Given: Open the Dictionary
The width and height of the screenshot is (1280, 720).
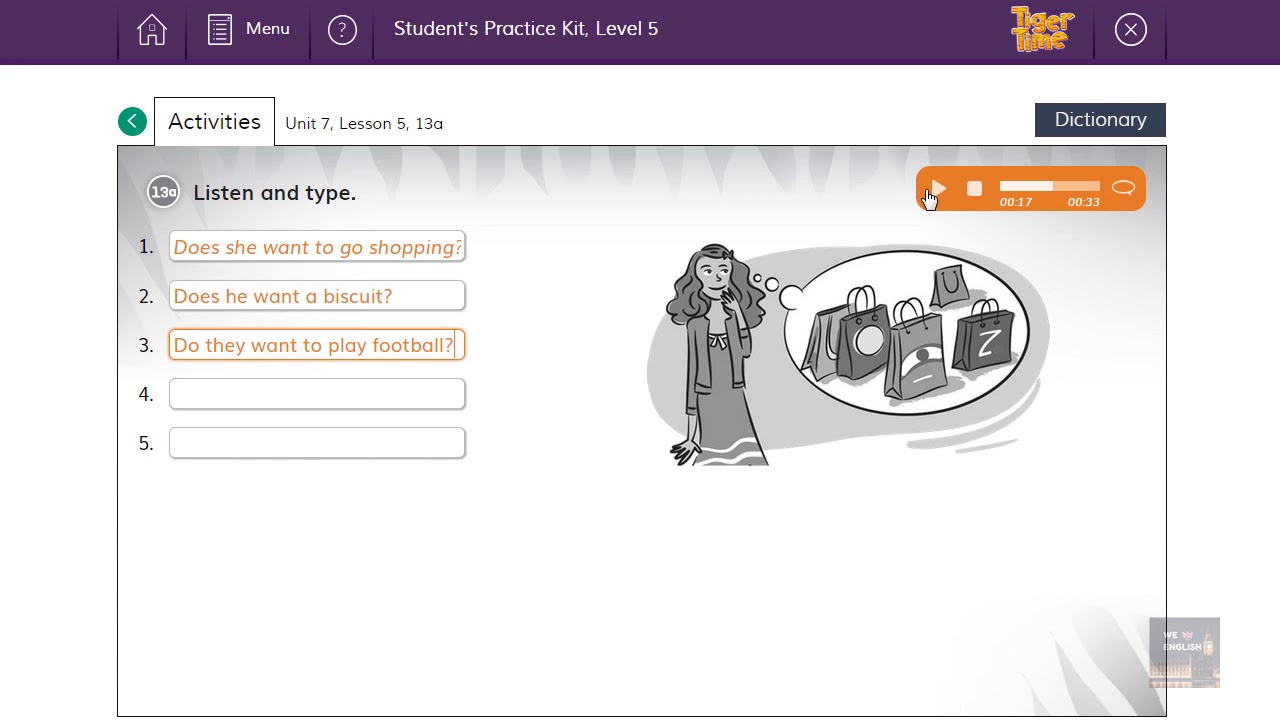Looking at the screenshot, I should [x=1100, y=120].
